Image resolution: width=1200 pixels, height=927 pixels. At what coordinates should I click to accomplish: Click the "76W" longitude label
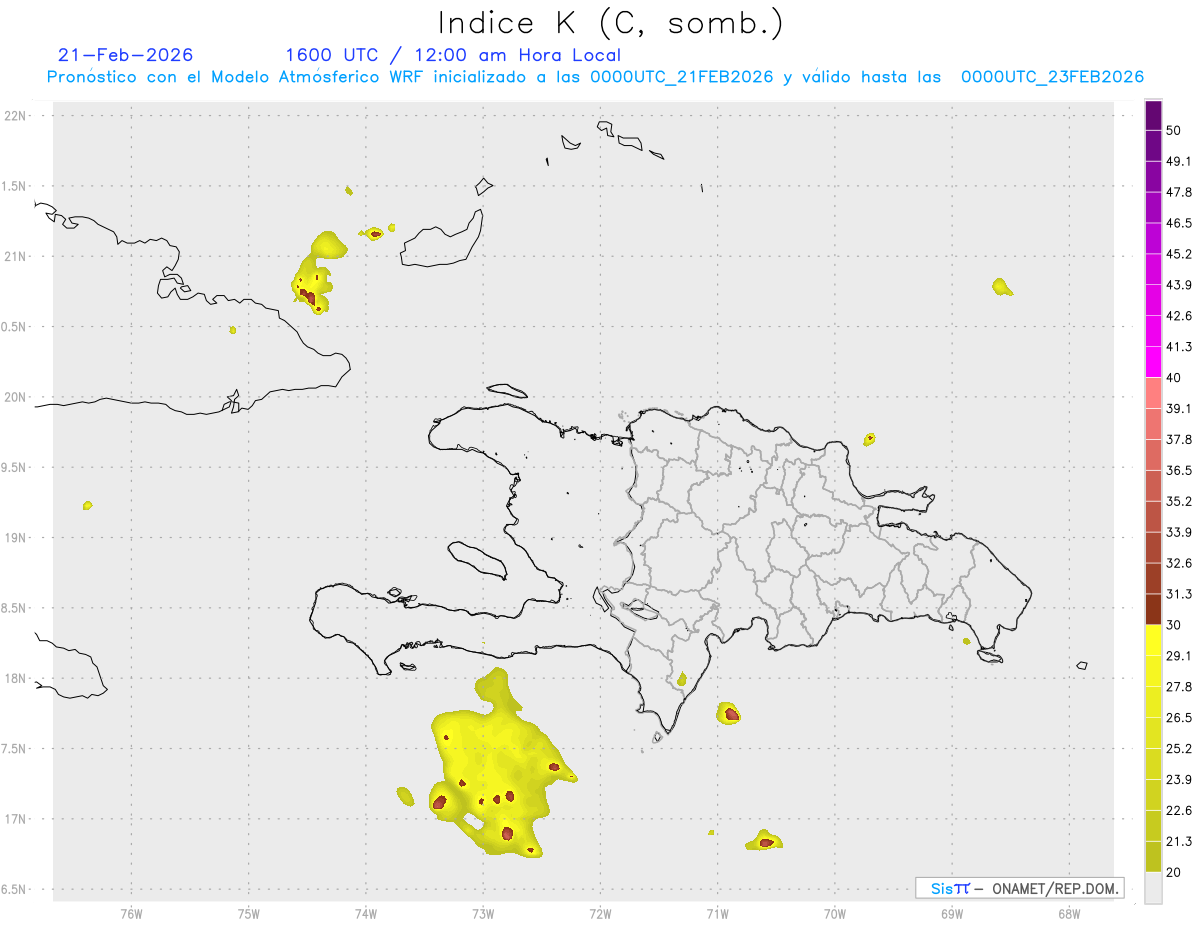click(x=131, y=912)
